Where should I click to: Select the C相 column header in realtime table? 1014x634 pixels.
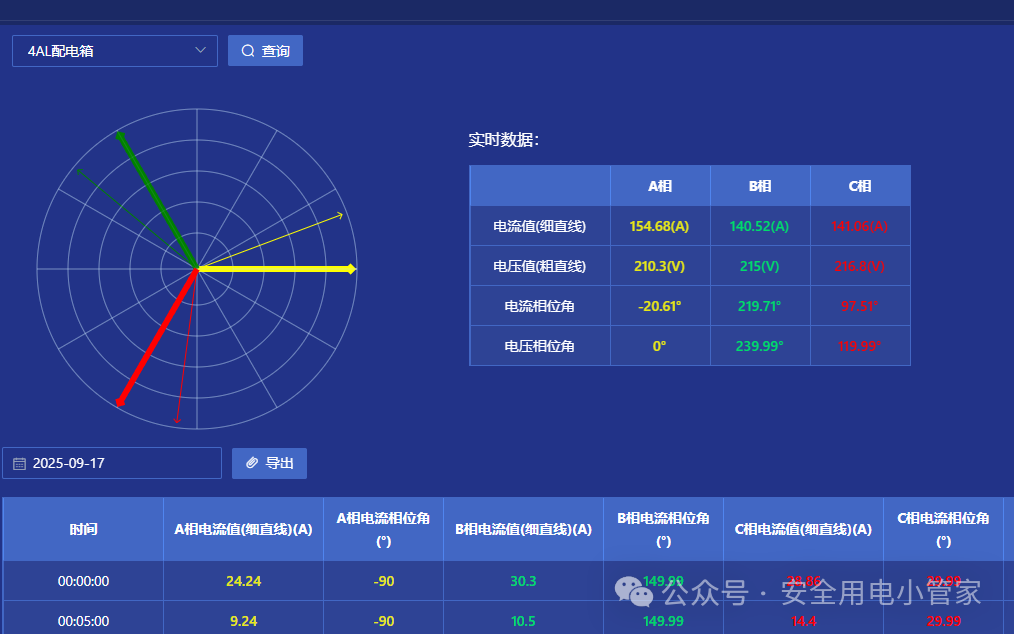click(860, 186)
